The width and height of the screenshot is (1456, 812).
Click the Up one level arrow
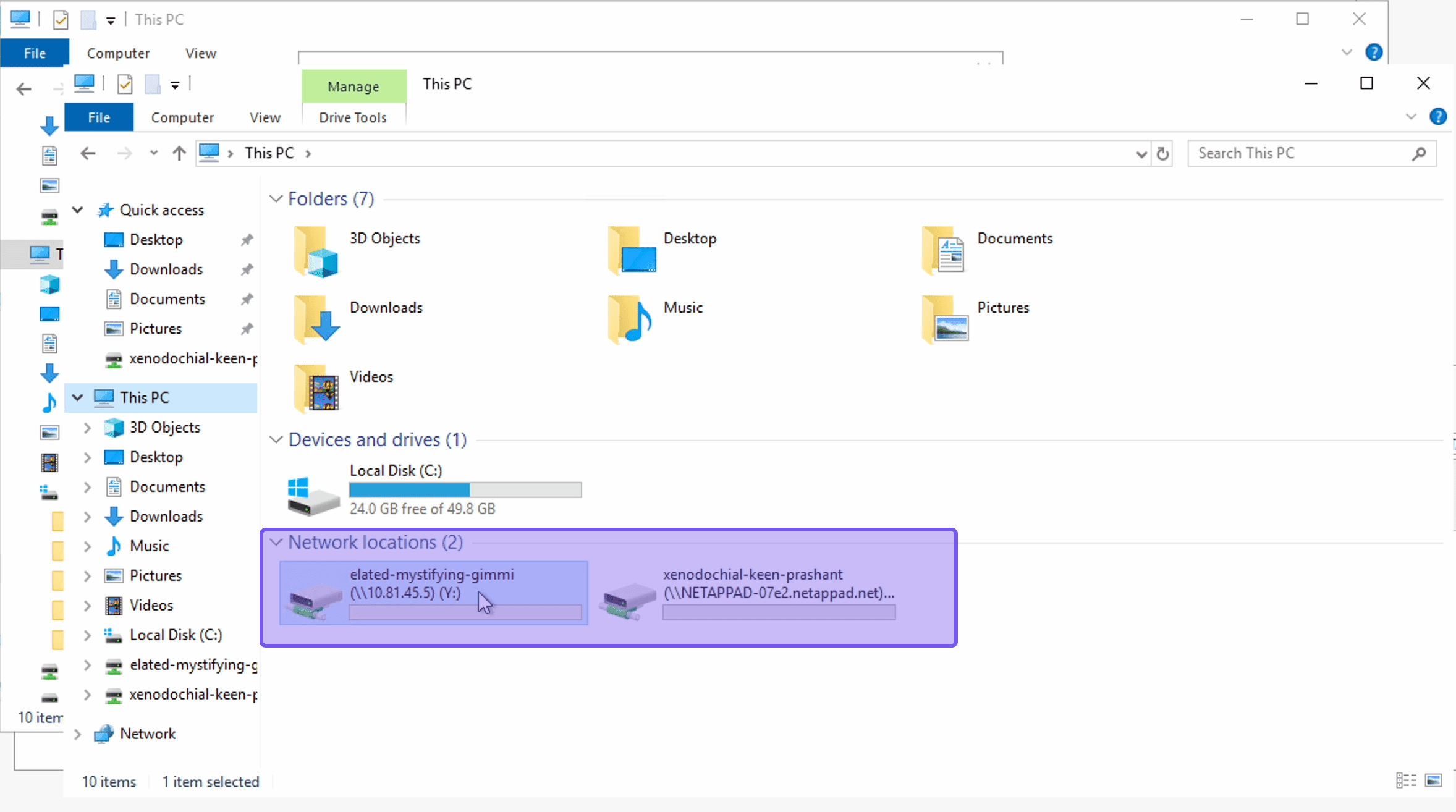tap(179, 153)
